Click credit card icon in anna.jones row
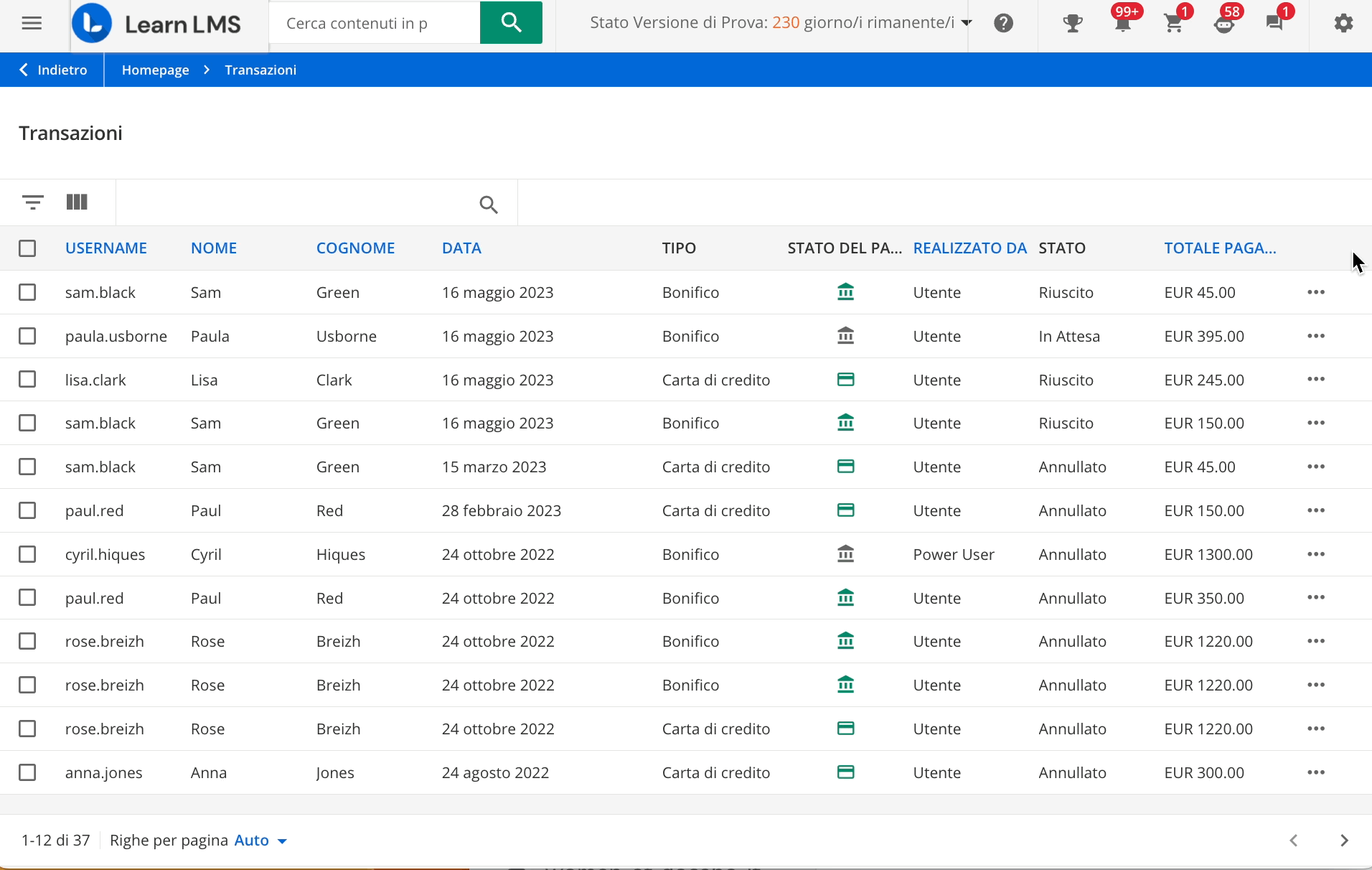Image resolution: width=1372 pixels, height=870 pixels. pos(846,772)
